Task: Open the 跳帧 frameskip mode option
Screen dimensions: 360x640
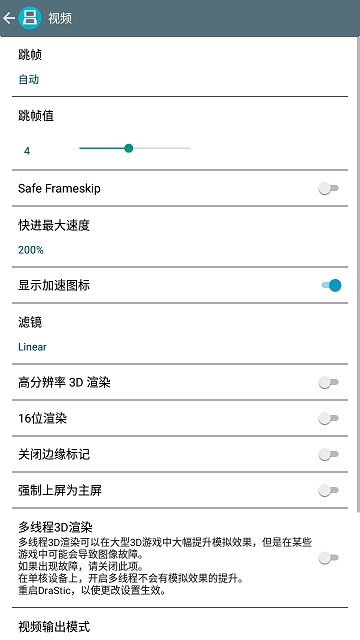Action: [x=180, y=67]
